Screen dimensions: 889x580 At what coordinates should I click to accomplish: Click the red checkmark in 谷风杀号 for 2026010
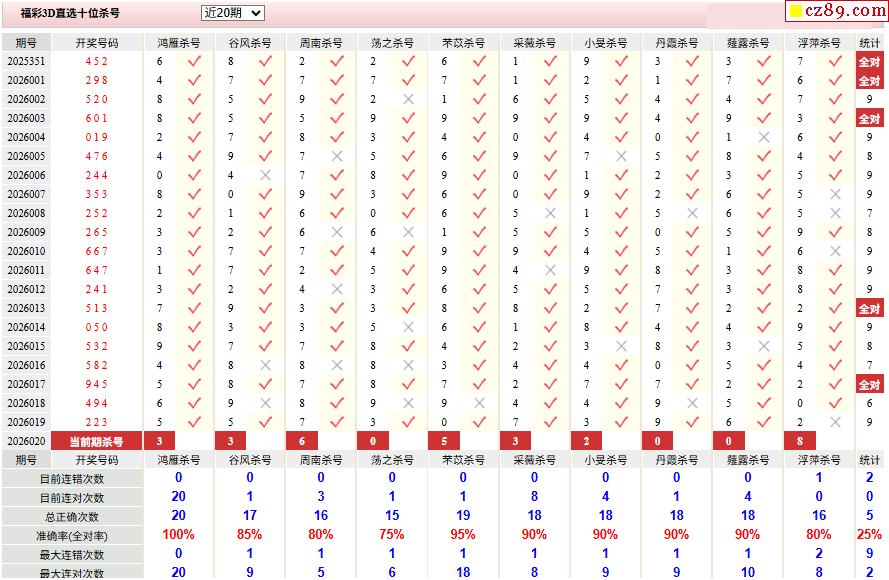(x=265, y=251)
